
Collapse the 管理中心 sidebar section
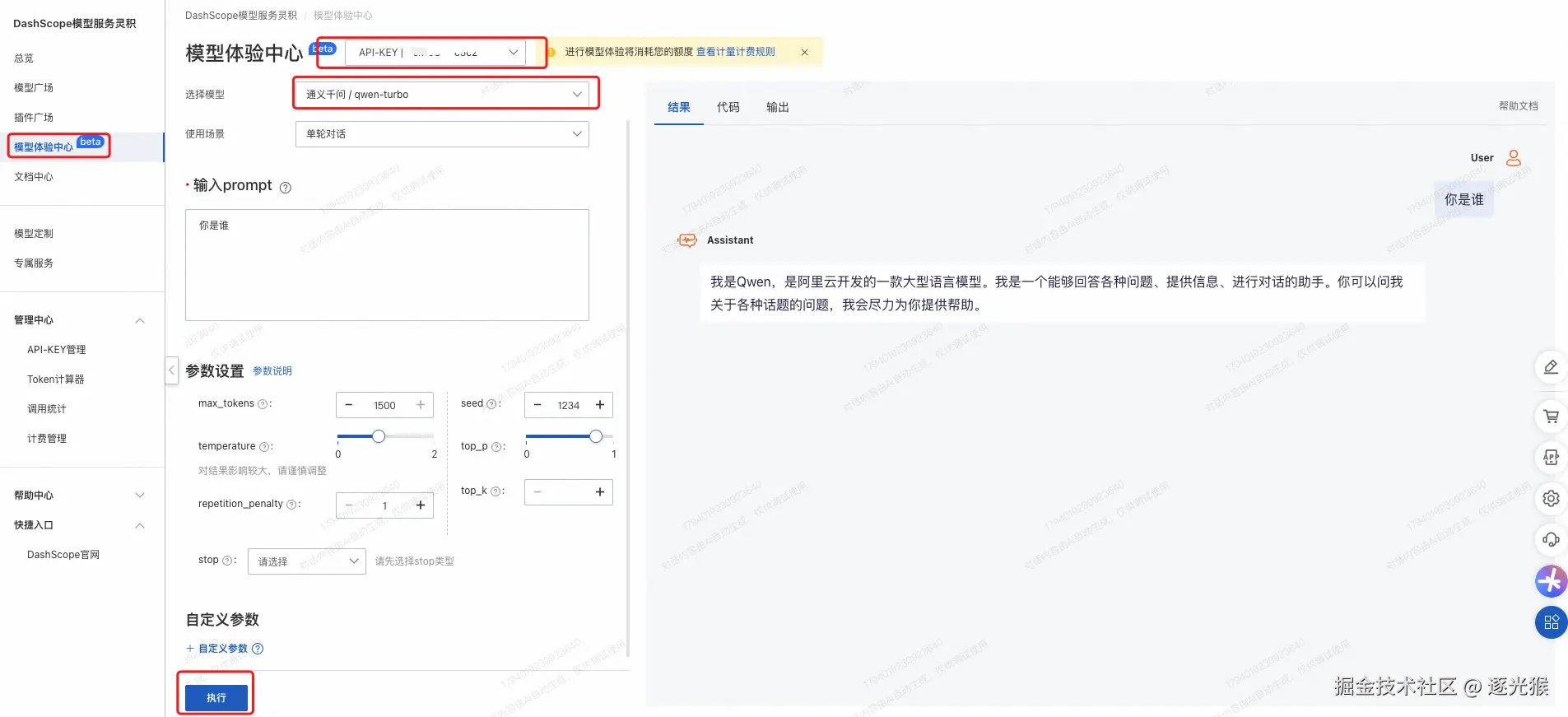[140, 320]
